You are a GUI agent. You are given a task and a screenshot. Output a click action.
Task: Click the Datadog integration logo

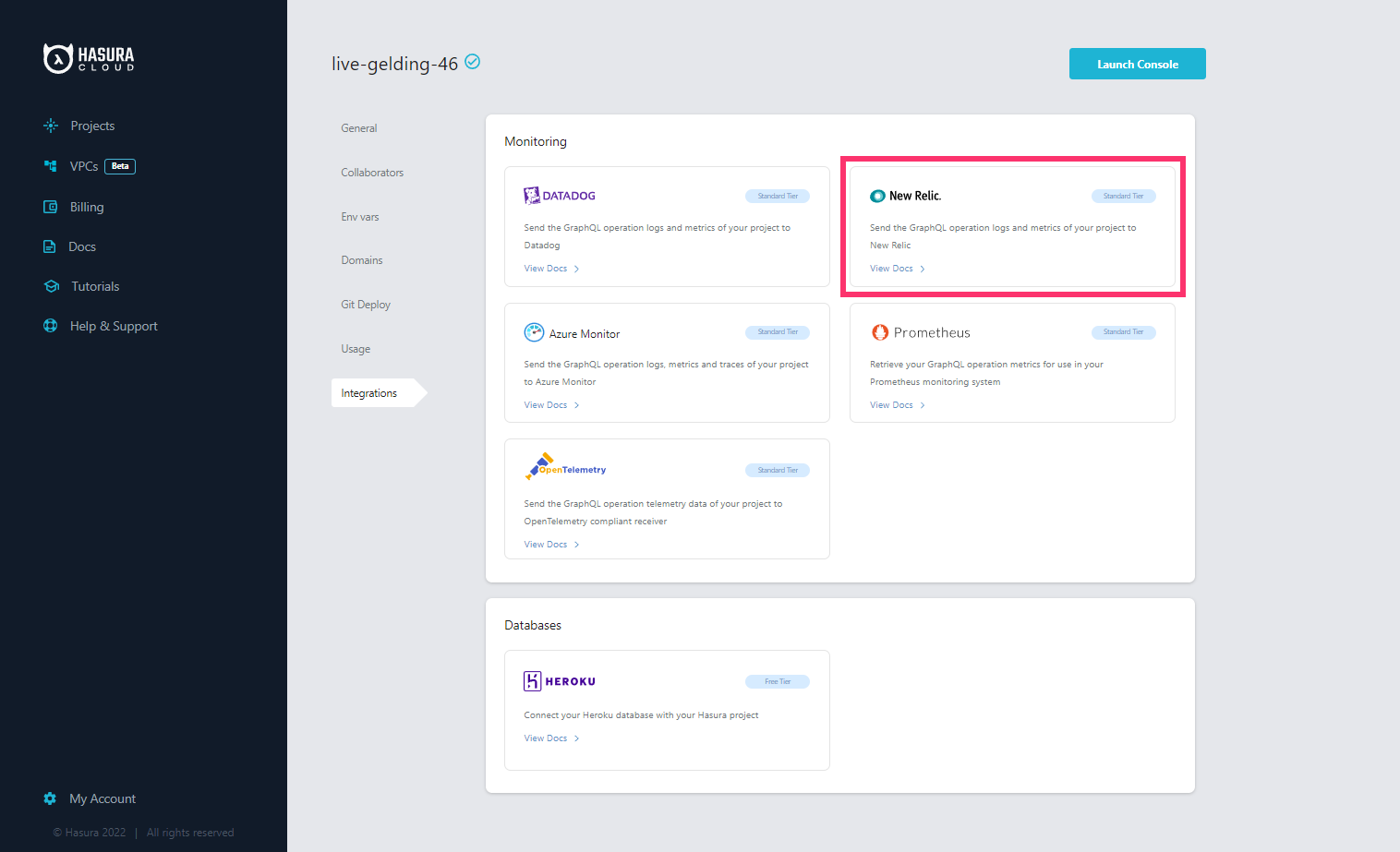coord(531,195)
